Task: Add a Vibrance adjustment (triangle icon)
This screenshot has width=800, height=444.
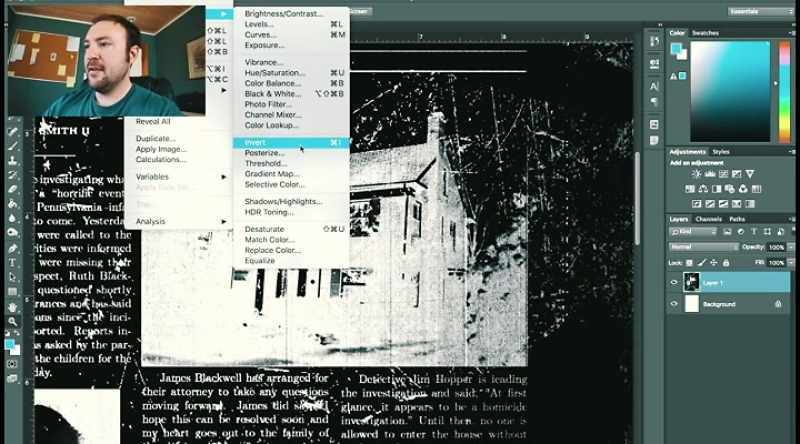Action: (x=749, y=174)
